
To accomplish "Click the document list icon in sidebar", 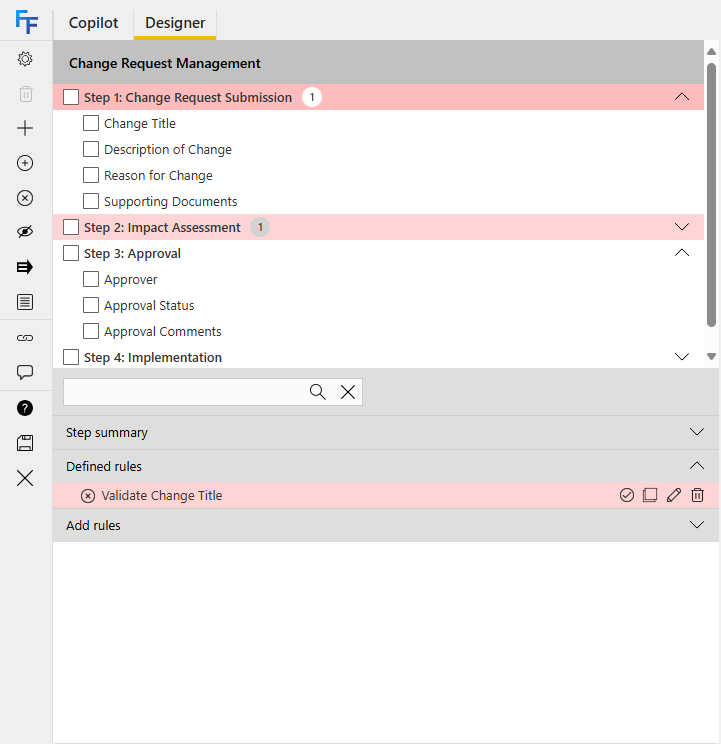I will [25, 302].
